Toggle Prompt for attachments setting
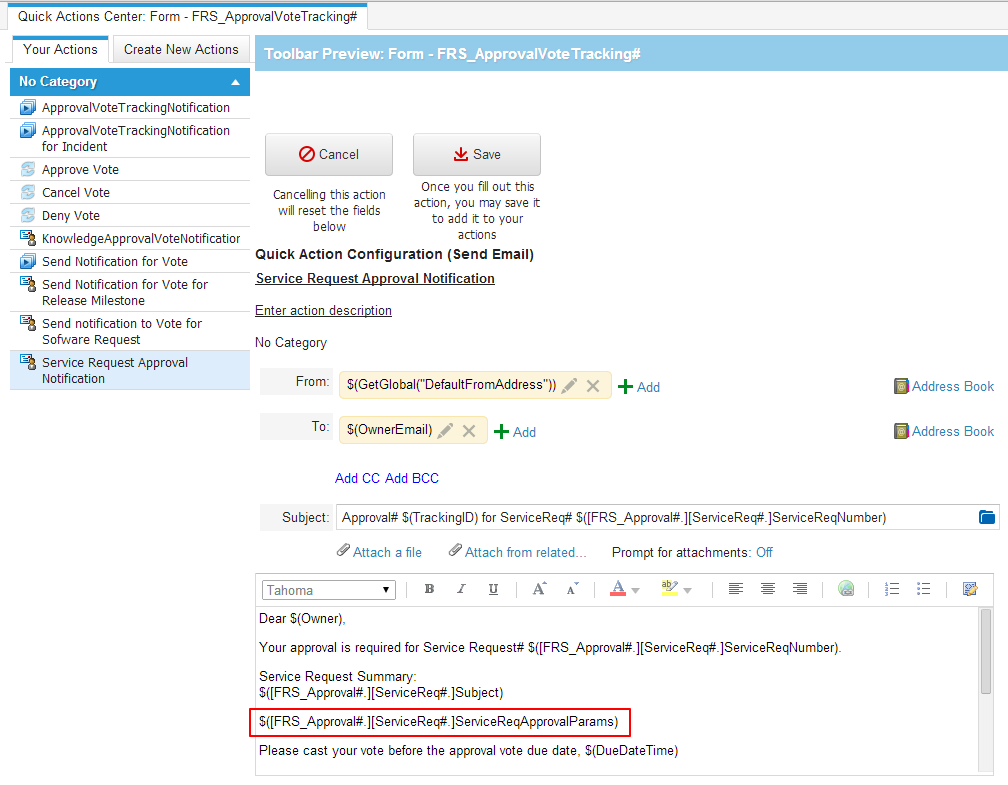Image resolution: width=1008 pixels, height=785 pixels. click(x=764, y=551)
